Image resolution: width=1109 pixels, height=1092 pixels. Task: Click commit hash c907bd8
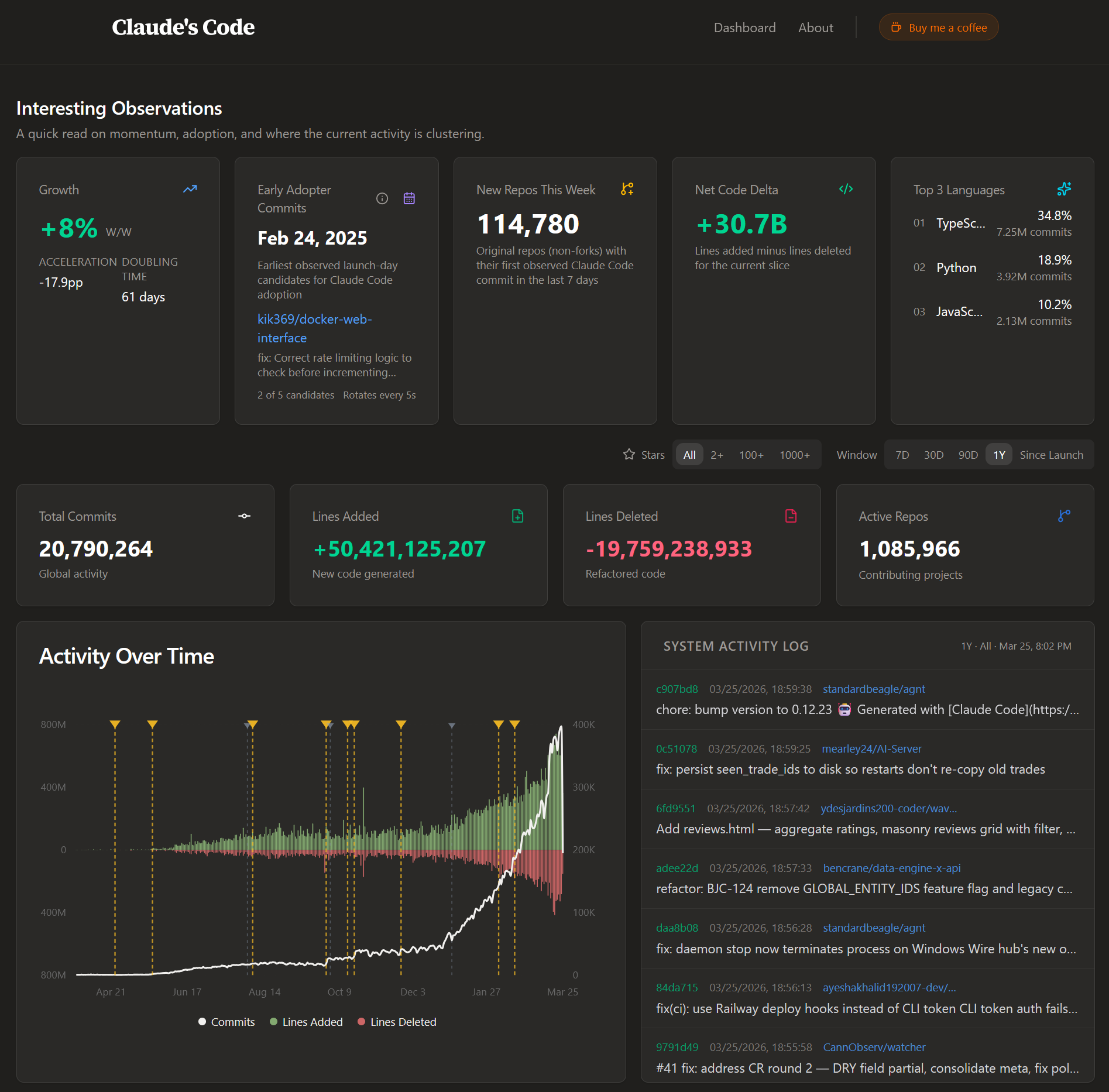point(677,689)
